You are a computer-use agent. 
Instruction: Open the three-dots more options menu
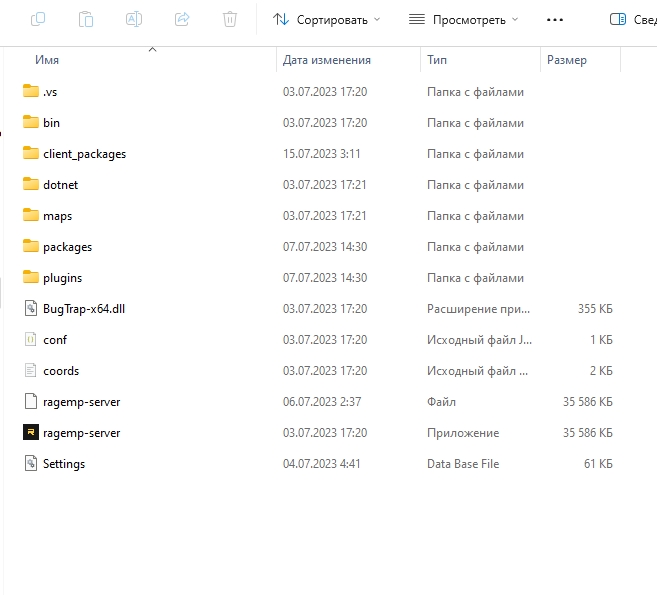(555, 19)
